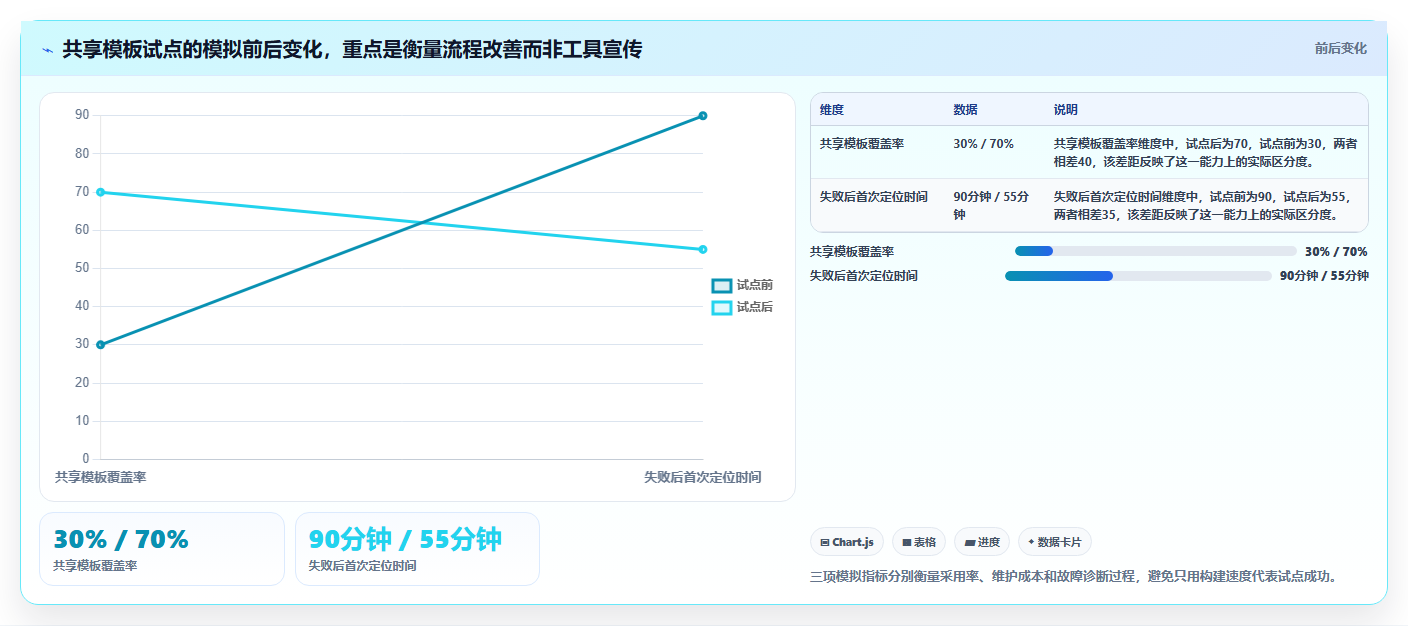Viewport: 1408px width, 626px height.
Task: Click the lightning icon beside the title
Action: [47, 50]
